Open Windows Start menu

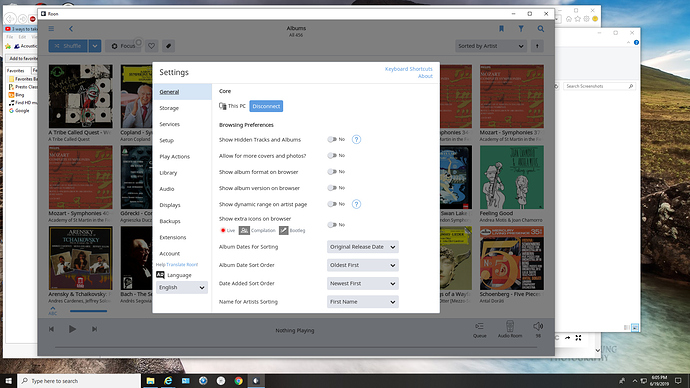pyautogui.click(x=8, y=381)
